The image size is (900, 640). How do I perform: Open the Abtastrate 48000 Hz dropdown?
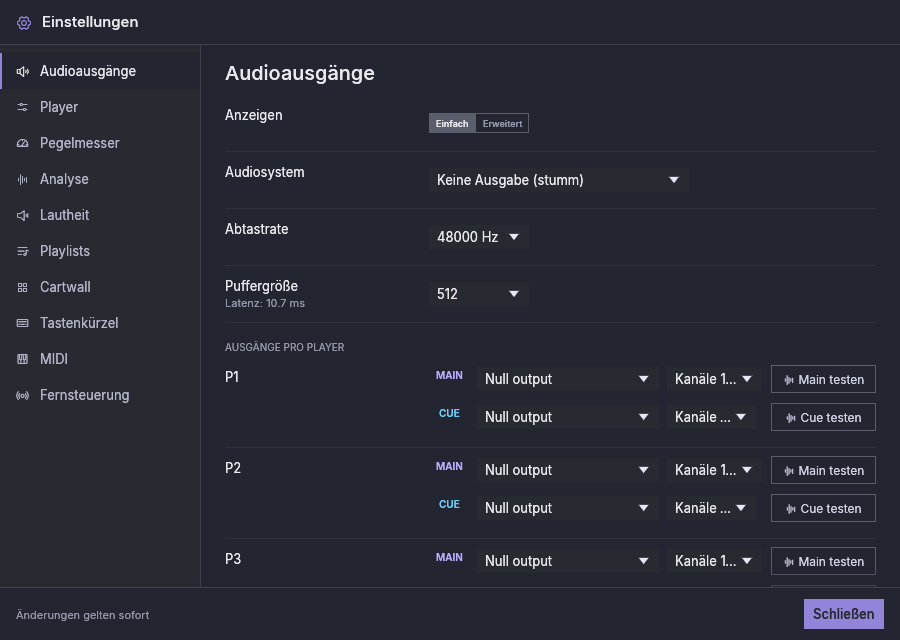(x=478, y=236)
